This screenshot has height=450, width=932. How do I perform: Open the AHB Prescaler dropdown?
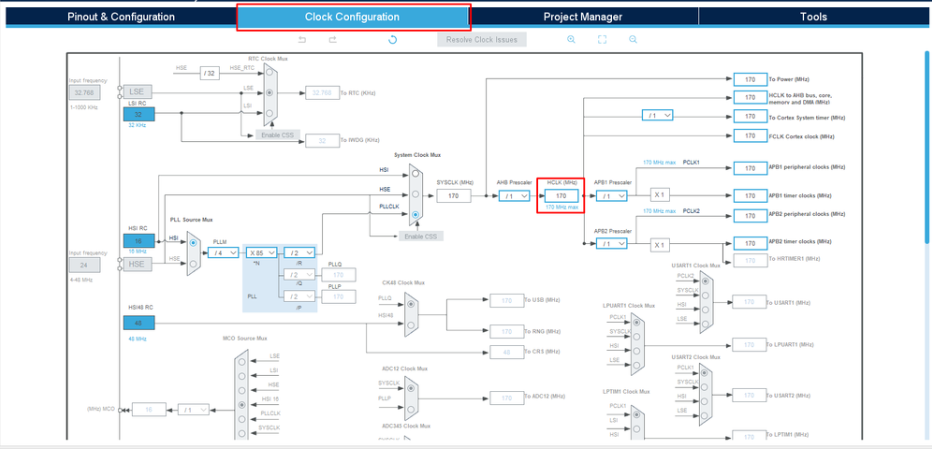click(x=514, y=196)
